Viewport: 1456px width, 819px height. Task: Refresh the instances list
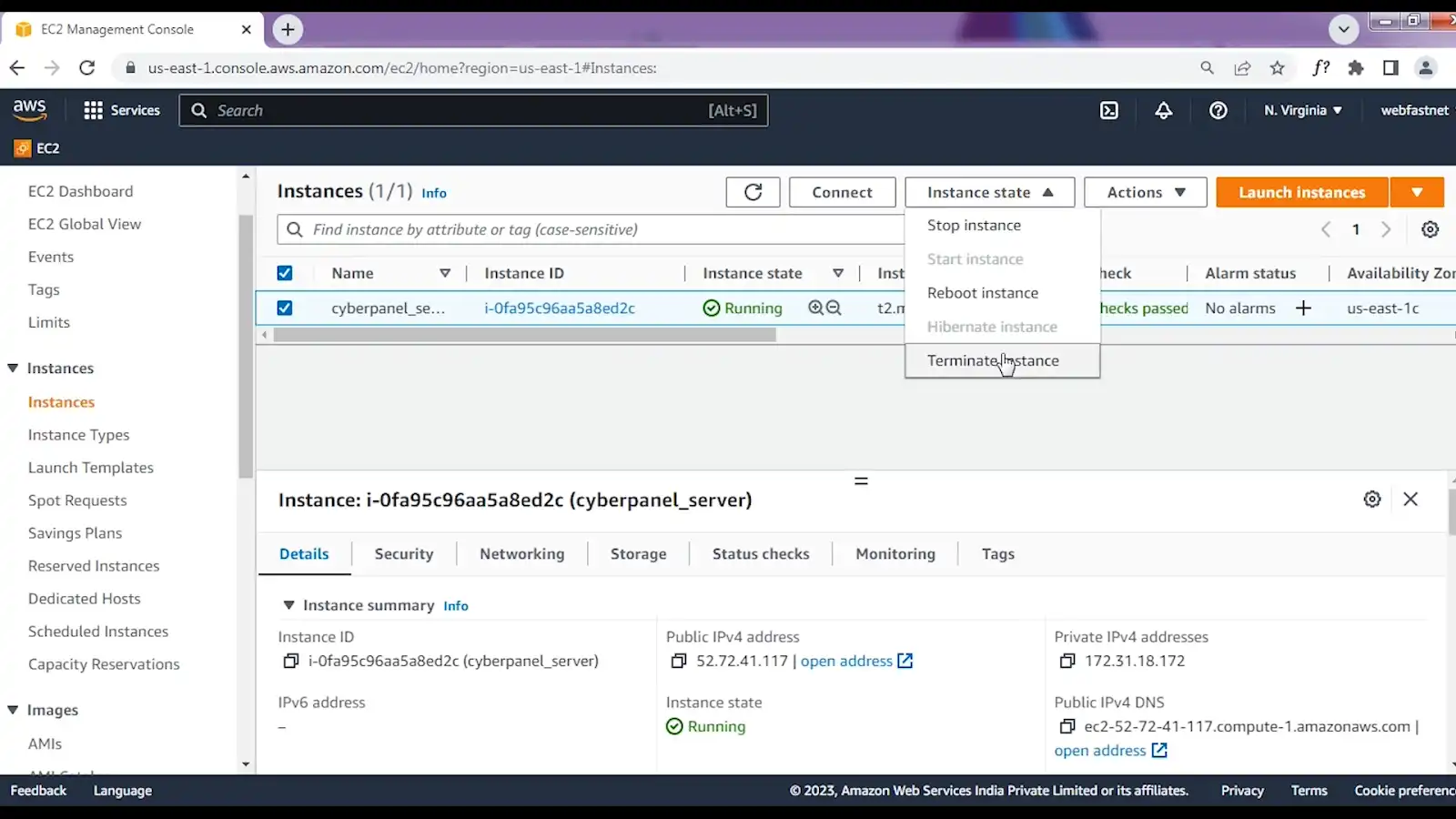[753, 192]
